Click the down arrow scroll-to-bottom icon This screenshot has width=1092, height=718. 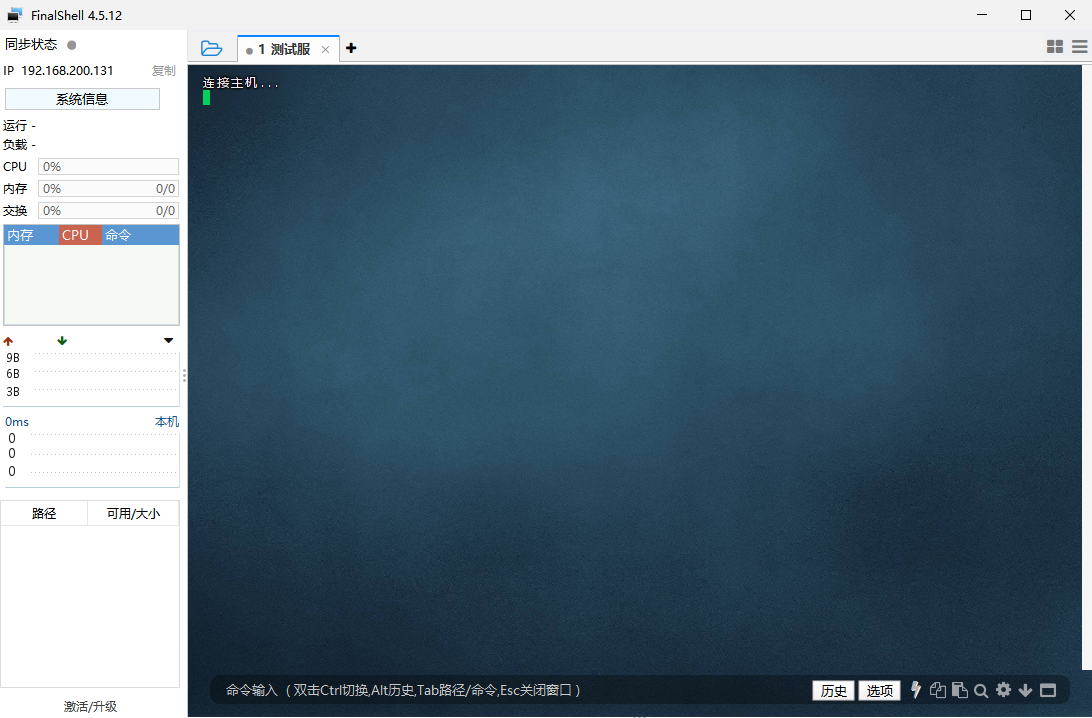click(1025, 690)
